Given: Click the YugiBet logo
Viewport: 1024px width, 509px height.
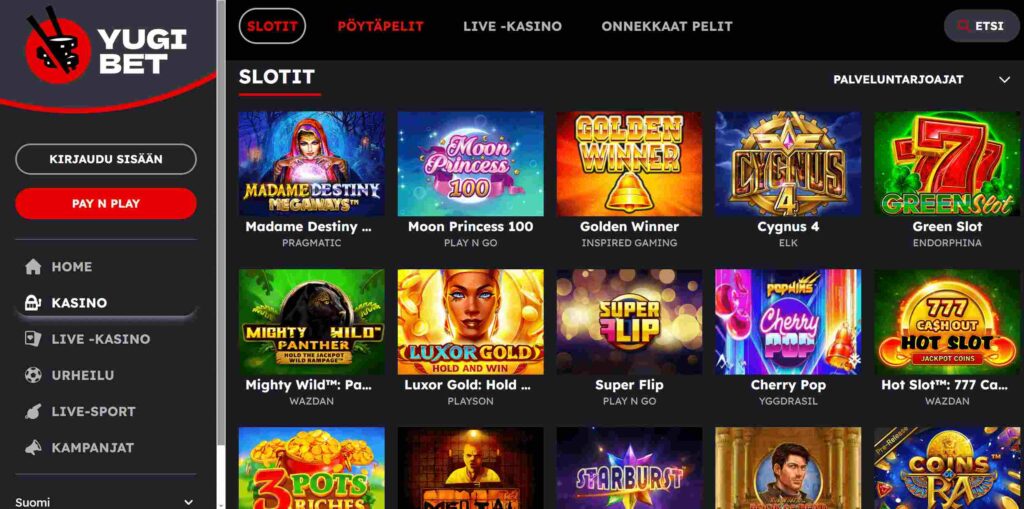Looking at the screenshot, I should [106, 46].
